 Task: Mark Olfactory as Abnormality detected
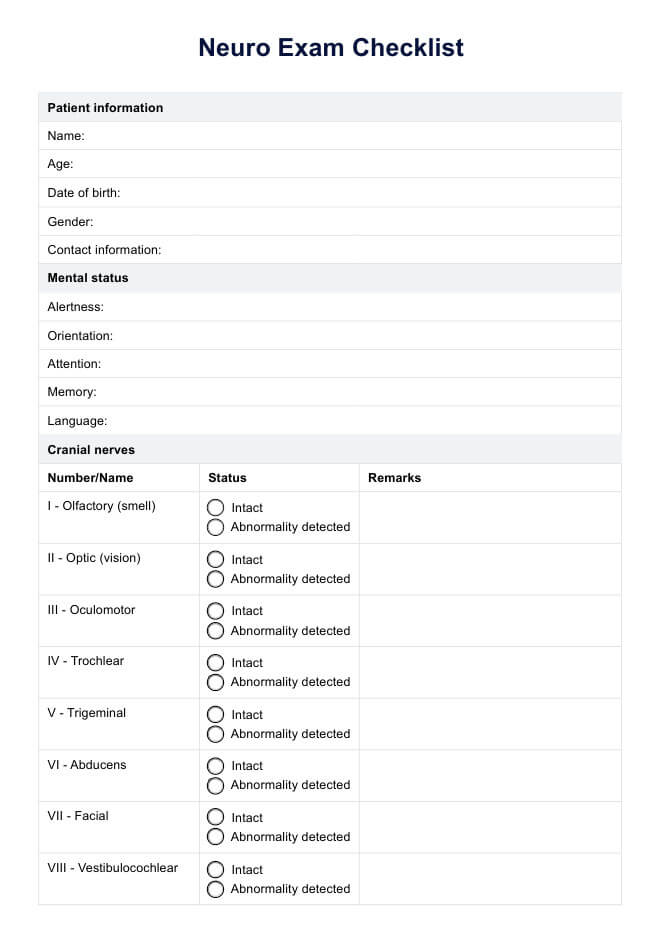tap(215, 527)
